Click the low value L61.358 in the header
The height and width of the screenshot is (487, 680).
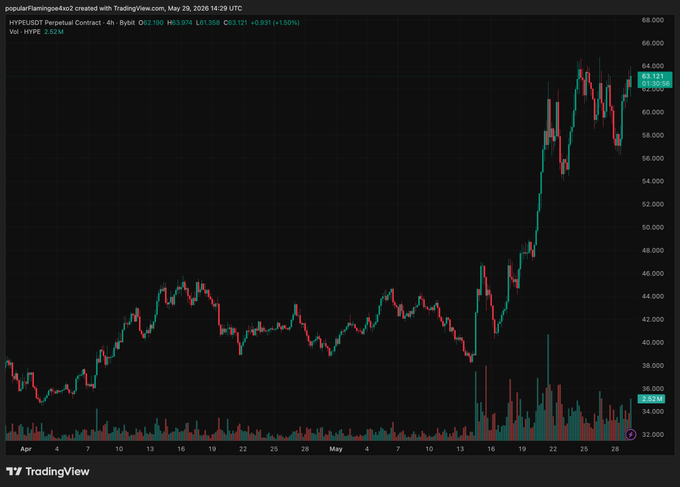pos(208,23)
